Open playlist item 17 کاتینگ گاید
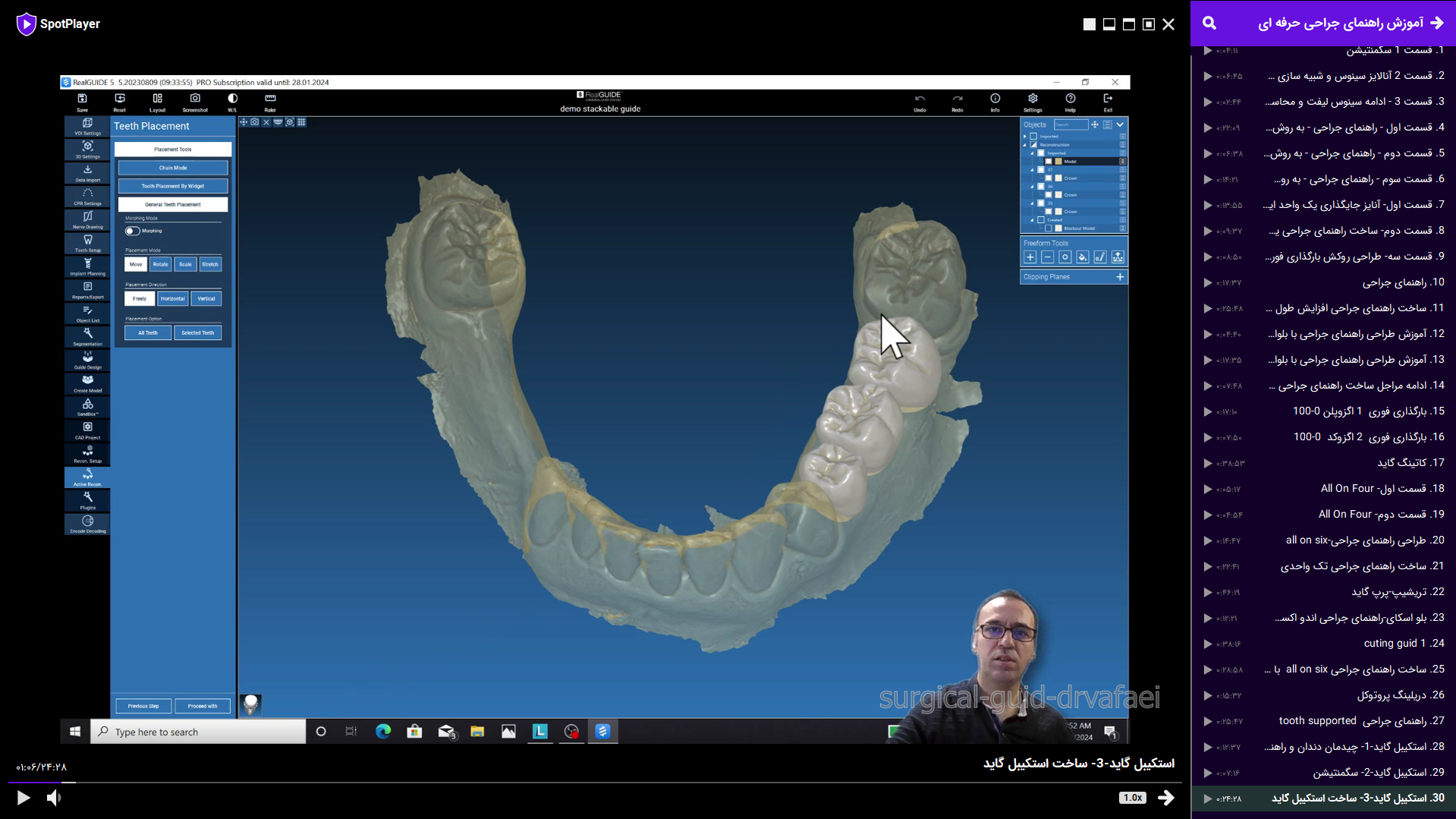 [x=1323, y=463]
